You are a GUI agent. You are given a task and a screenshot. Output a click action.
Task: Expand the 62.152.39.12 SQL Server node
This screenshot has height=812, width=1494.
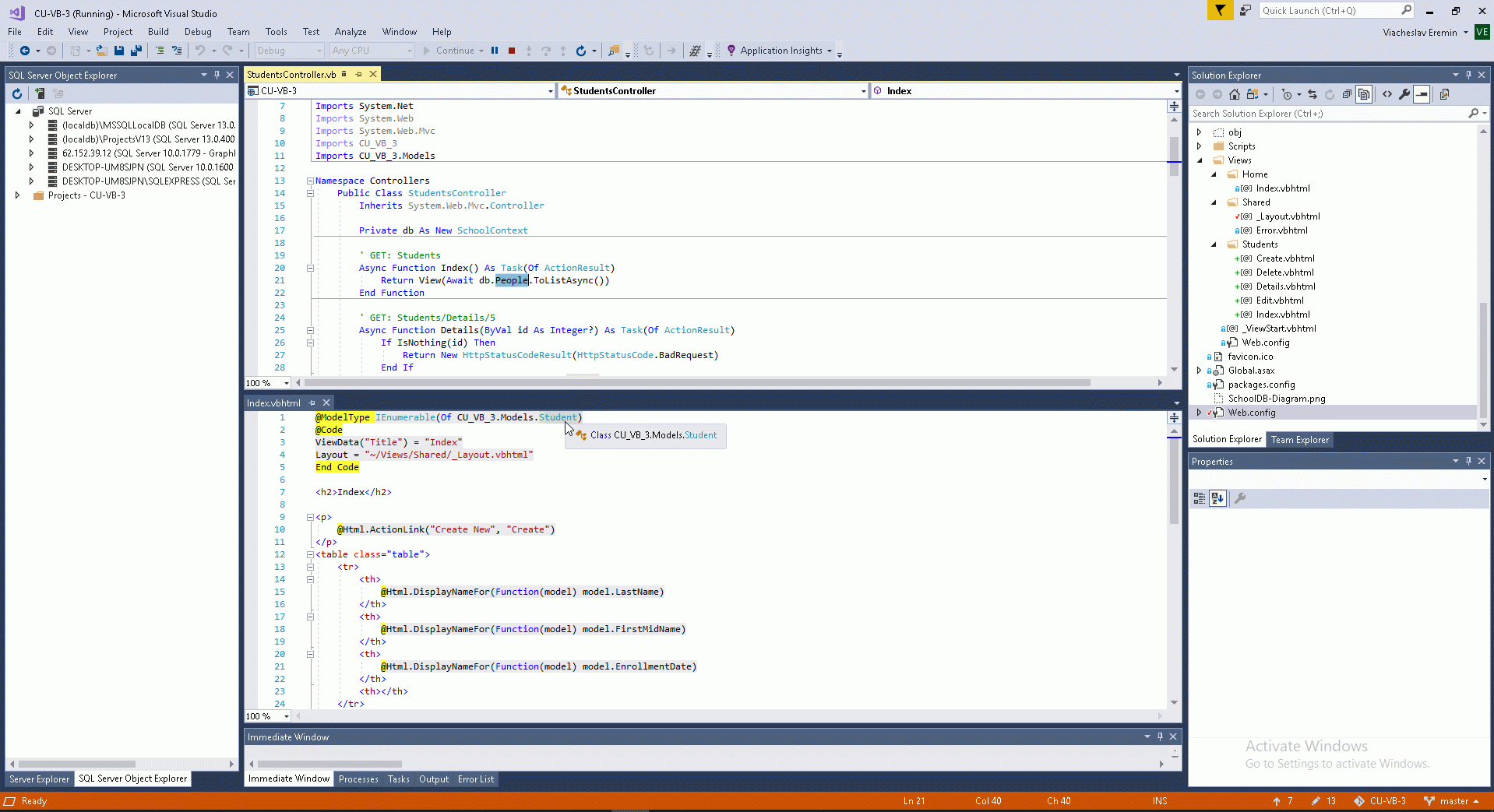(31, 153)
